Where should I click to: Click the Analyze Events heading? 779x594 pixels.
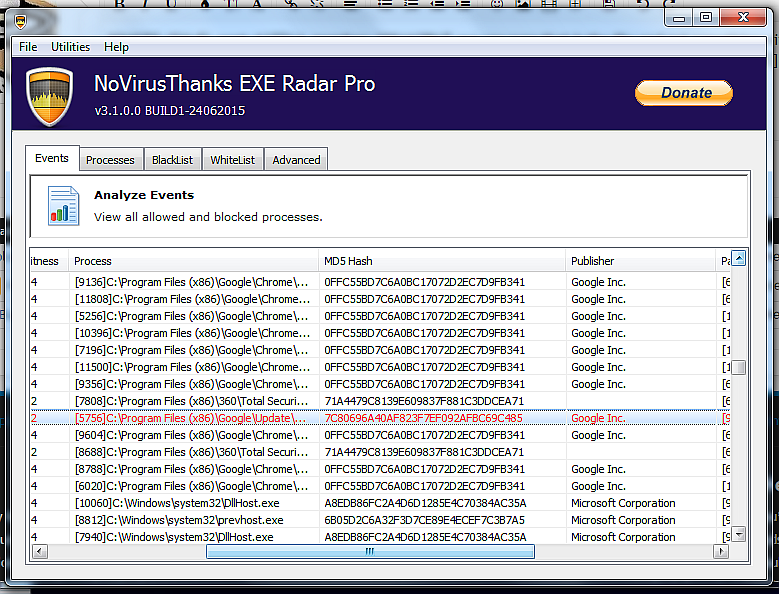[x=144, y=195]
